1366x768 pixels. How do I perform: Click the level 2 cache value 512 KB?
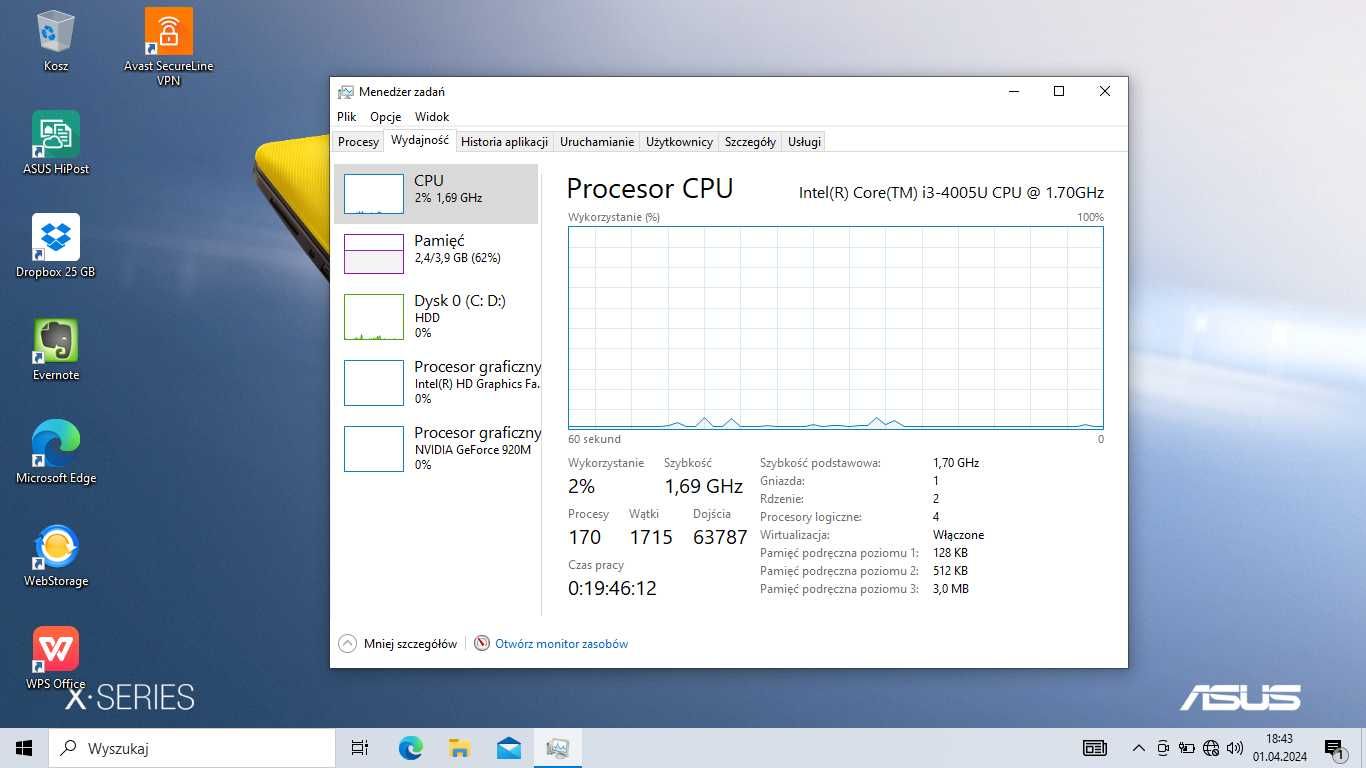[x=950, y=571]
